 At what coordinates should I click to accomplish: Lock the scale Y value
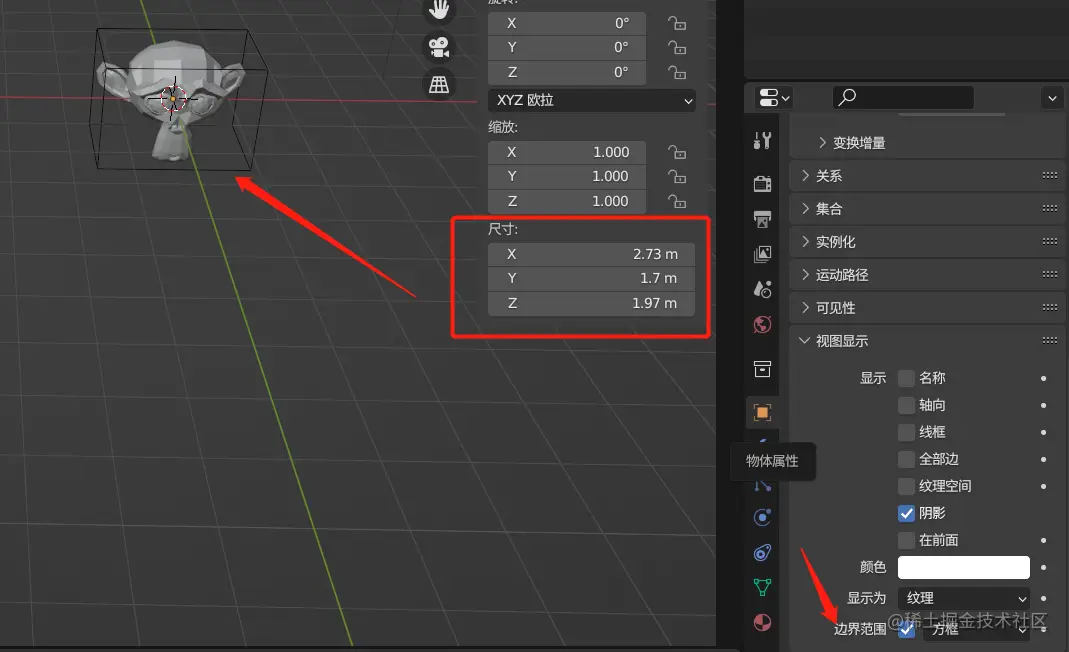tap(677, 177)
